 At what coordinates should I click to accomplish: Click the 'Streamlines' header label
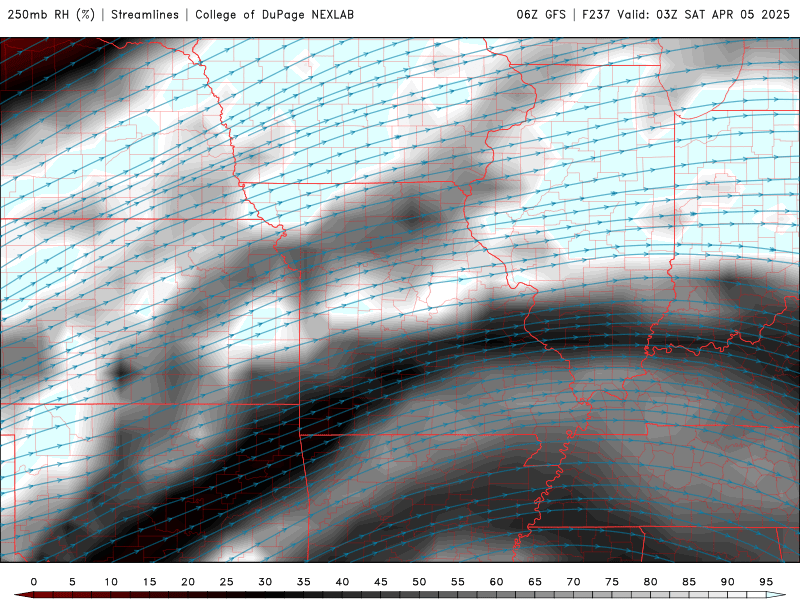[145, 14]
